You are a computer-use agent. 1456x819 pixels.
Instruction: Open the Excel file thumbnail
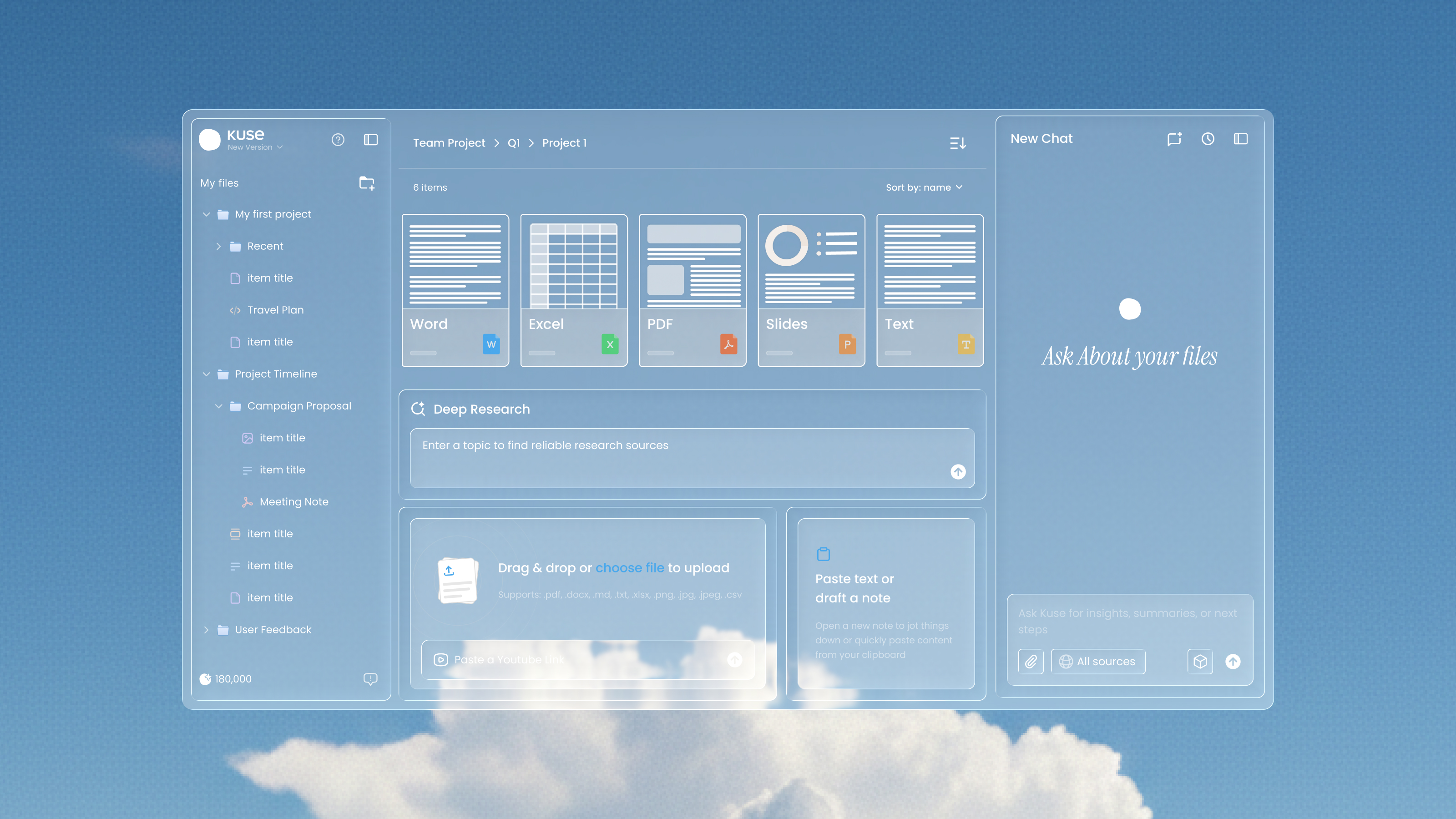click(574, 290)
